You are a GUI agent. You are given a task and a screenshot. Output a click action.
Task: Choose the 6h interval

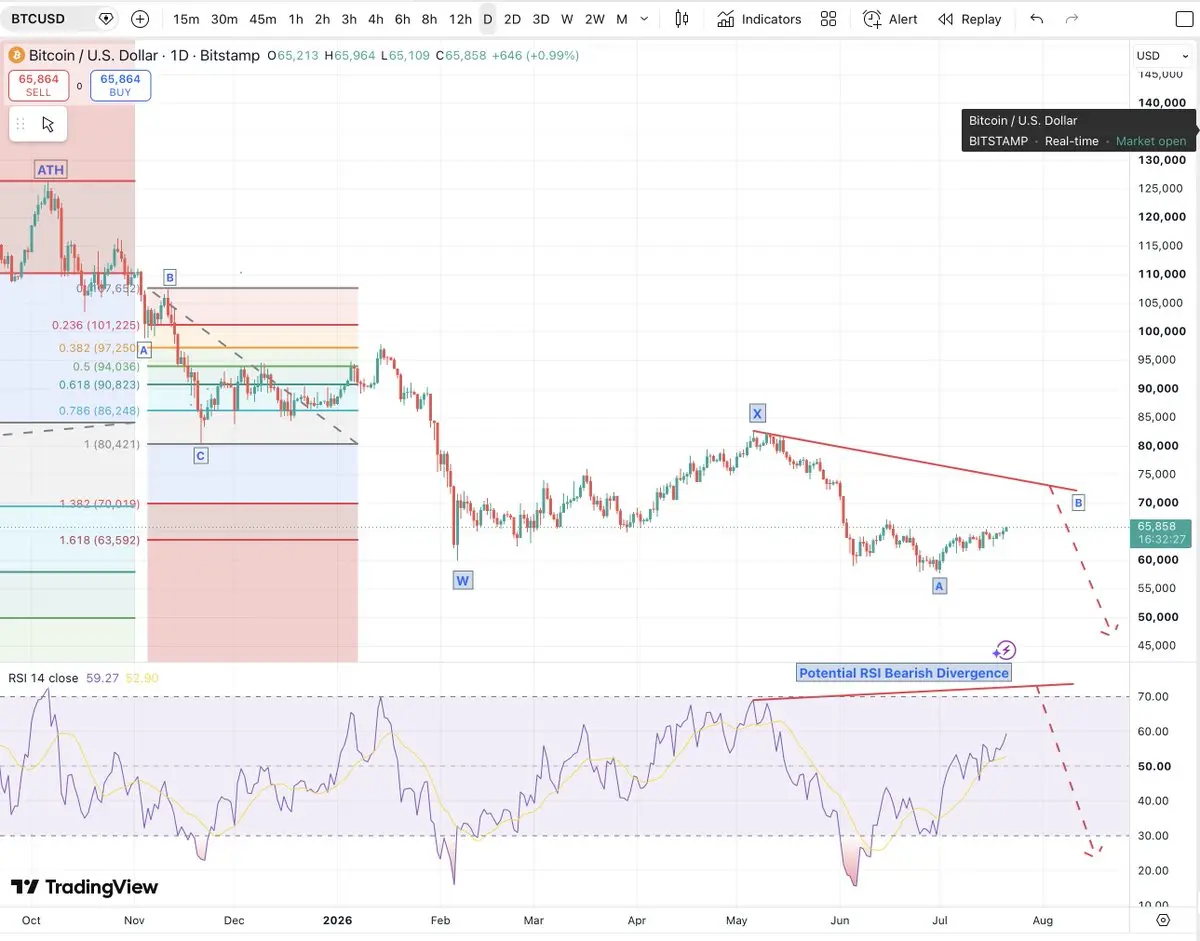[x=402, y=19]
